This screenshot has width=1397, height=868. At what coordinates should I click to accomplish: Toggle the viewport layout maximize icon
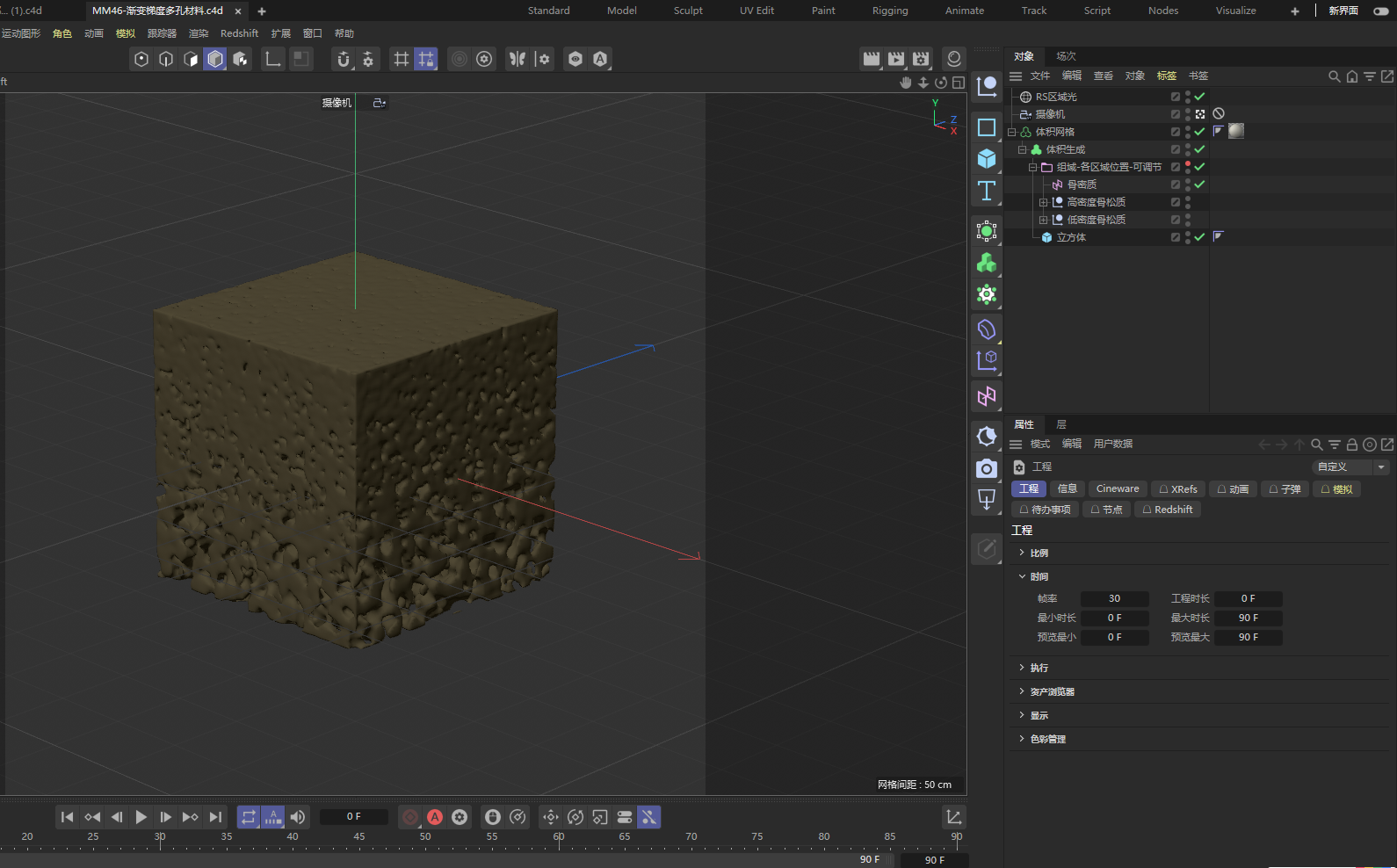[959, 83]
